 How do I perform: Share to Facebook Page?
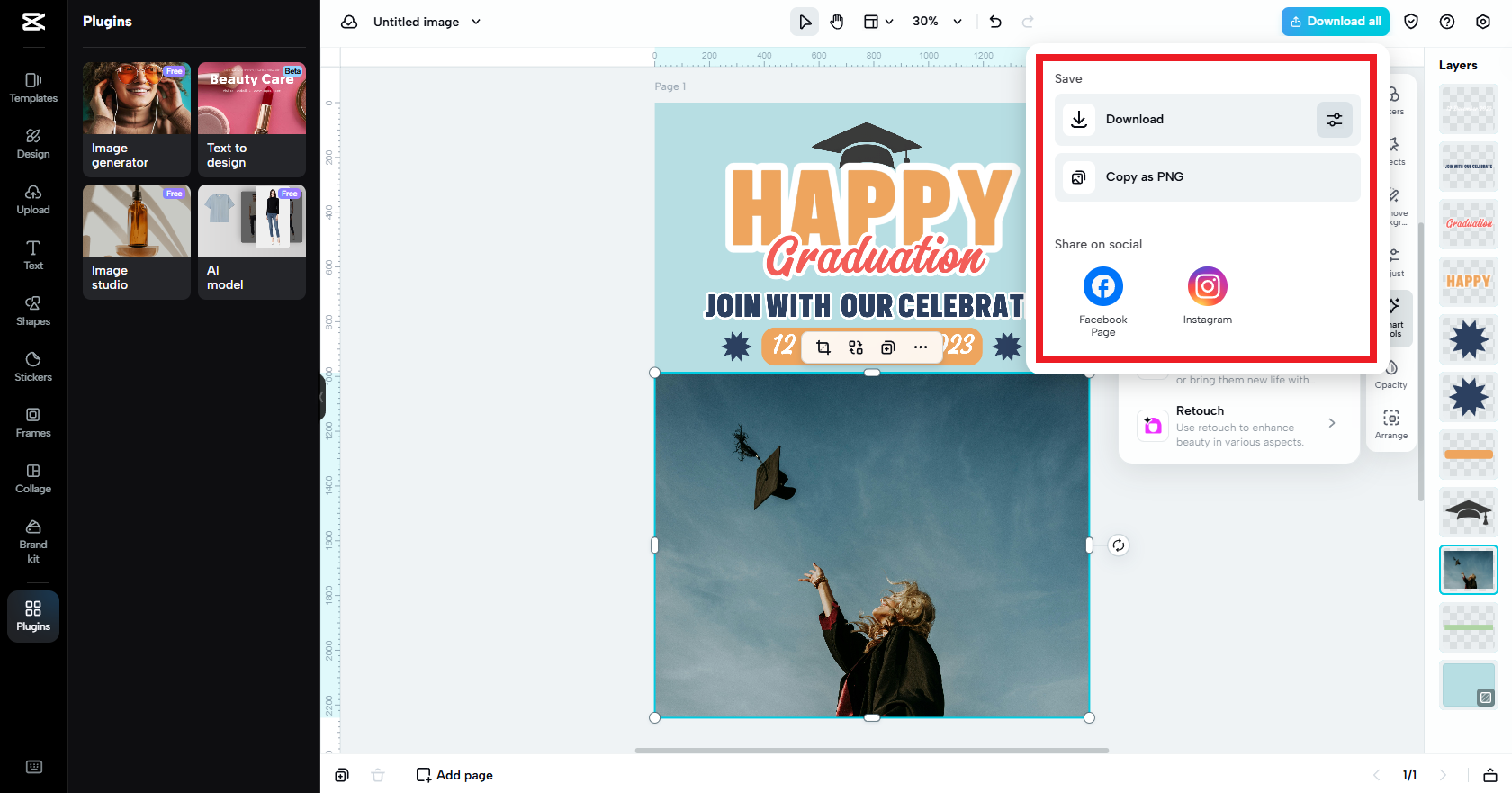tap(1102, 287)
